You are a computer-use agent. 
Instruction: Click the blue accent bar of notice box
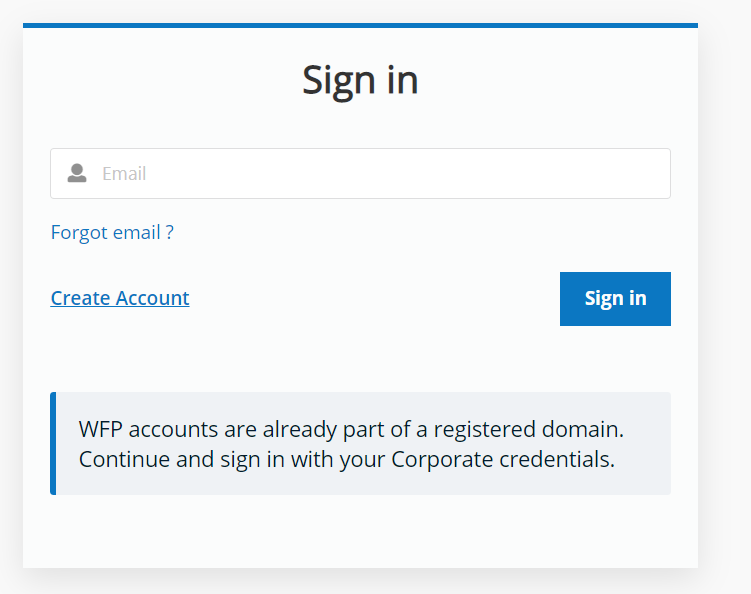tap(53, 444)
